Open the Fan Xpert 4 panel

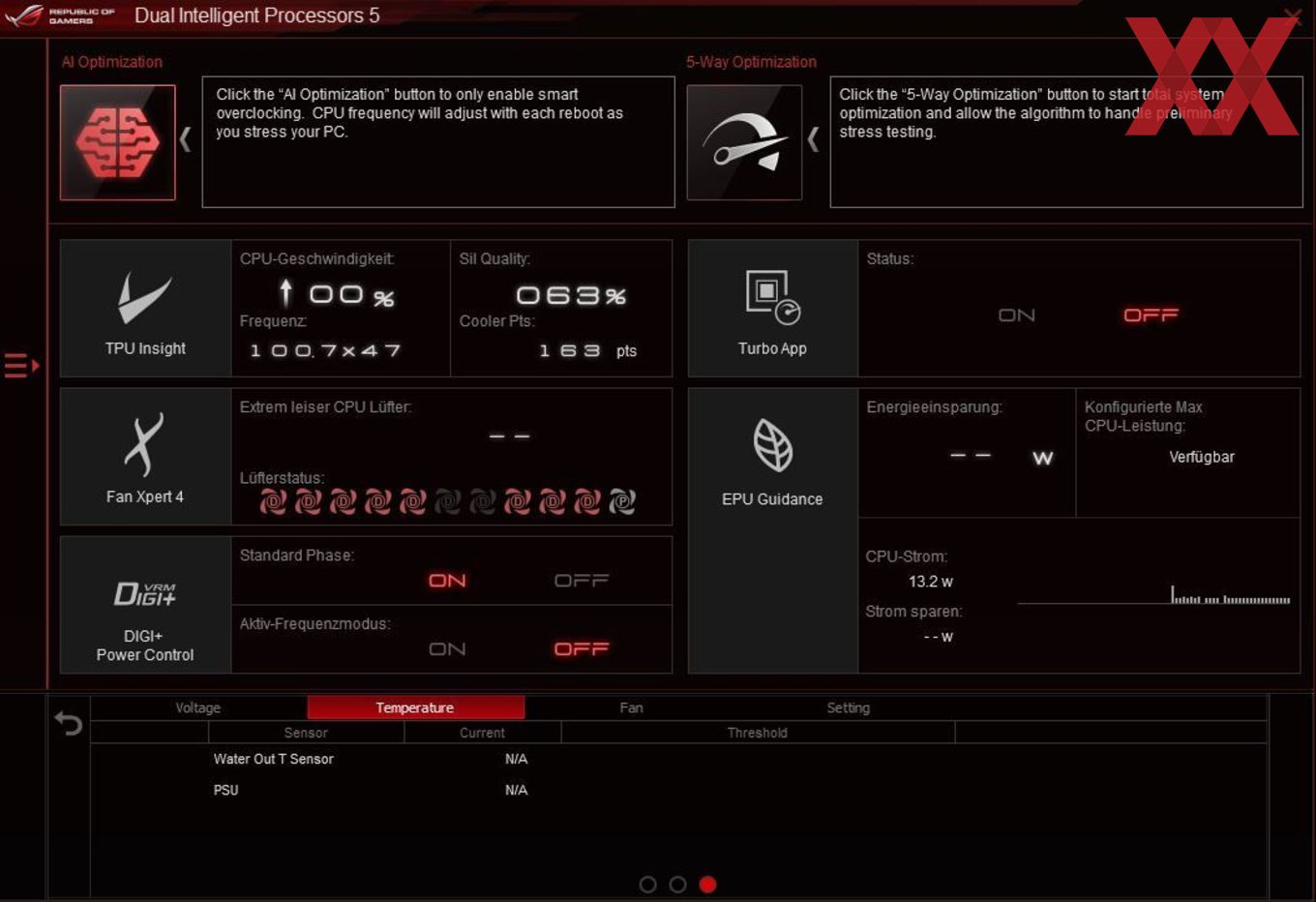145,457
